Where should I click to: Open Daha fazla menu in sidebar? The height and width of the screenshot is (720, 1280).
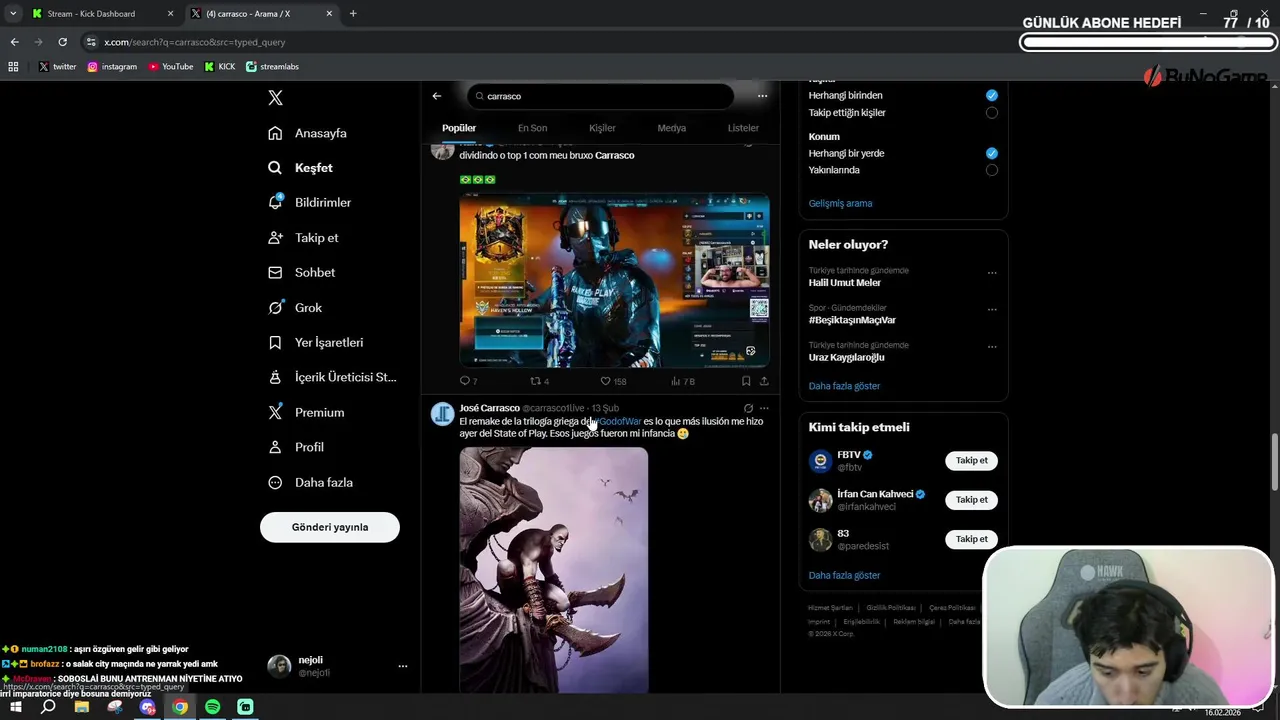point(311,482)
